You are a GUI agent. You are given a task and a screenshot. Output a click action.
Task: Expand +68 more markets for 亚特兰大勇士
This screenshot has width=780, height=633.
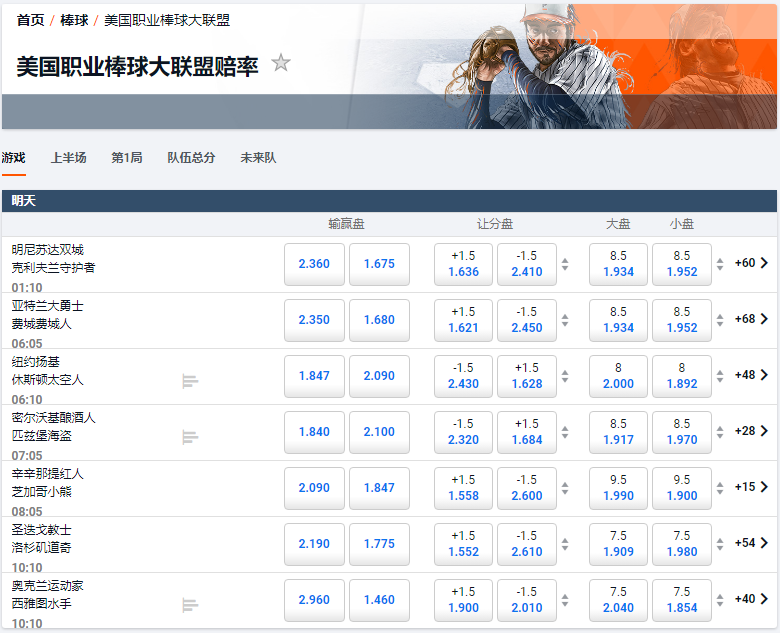click(x=751, y=320)
